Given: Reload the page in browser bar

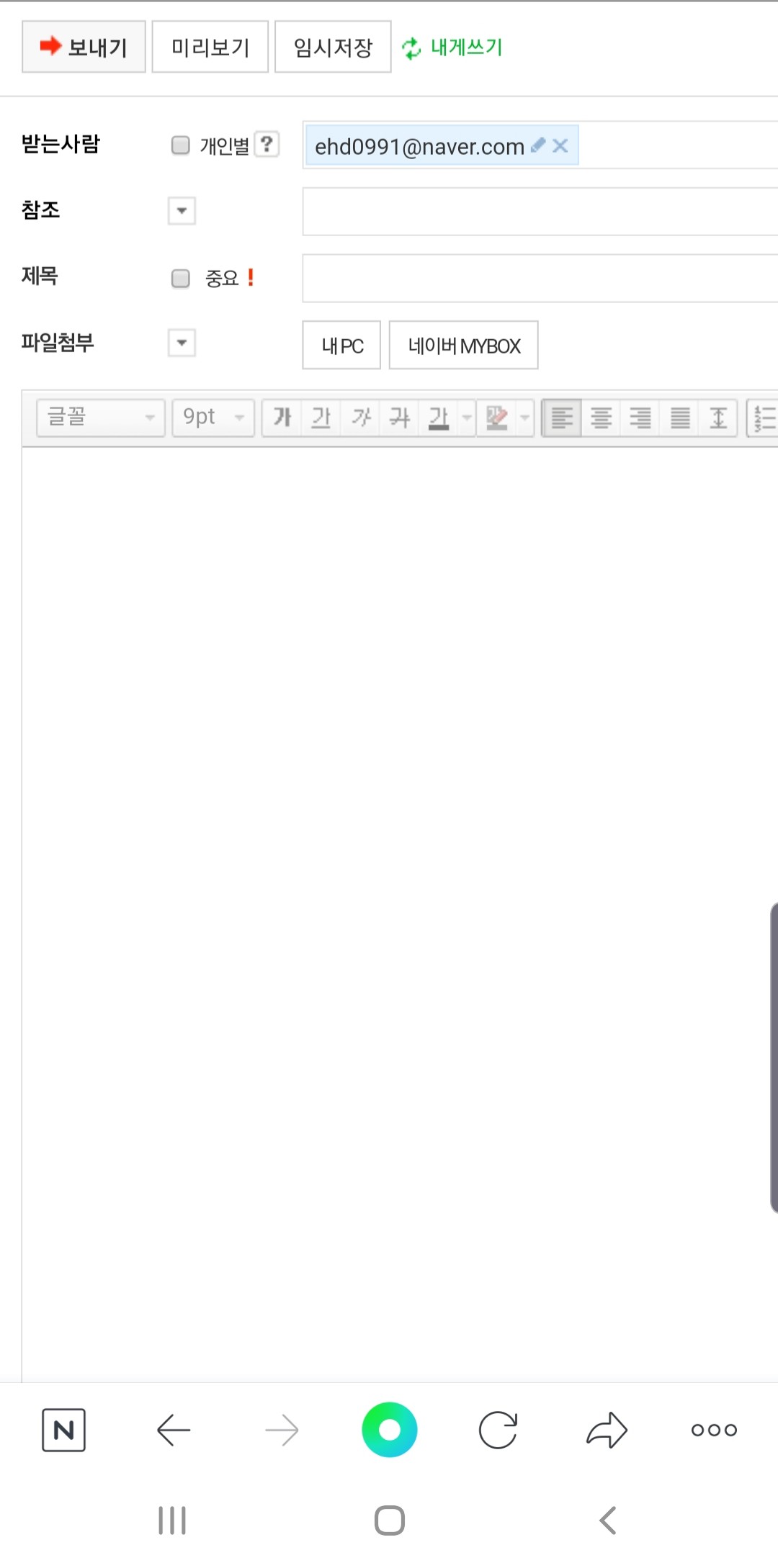Looking at the screenshot, I should point(498,1430).
